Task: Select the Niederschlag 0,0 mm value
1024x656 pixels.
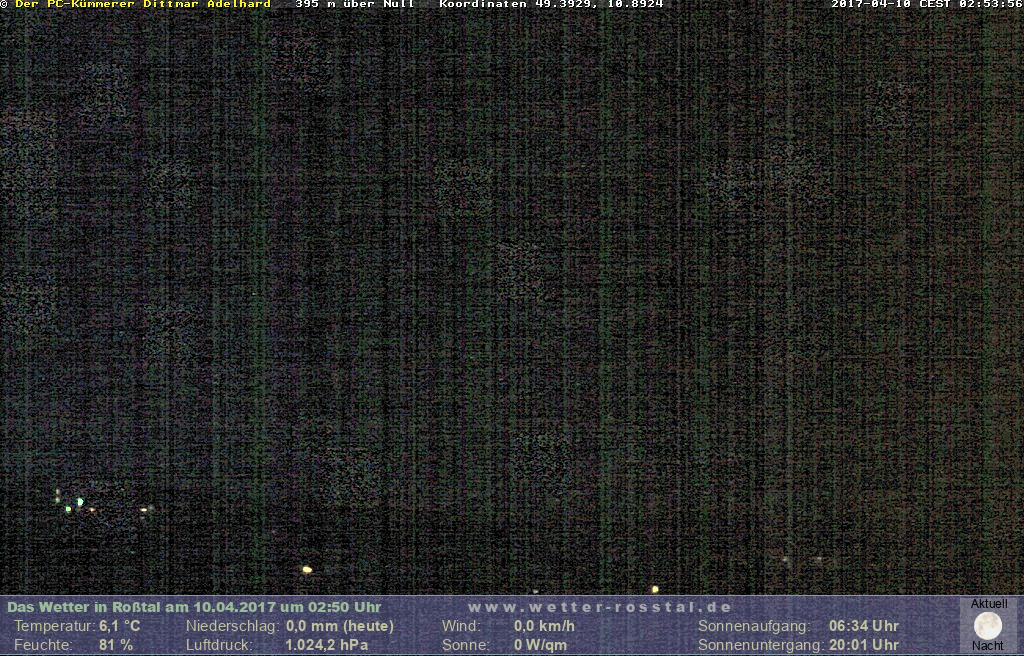Action: (x=339, y=626)
